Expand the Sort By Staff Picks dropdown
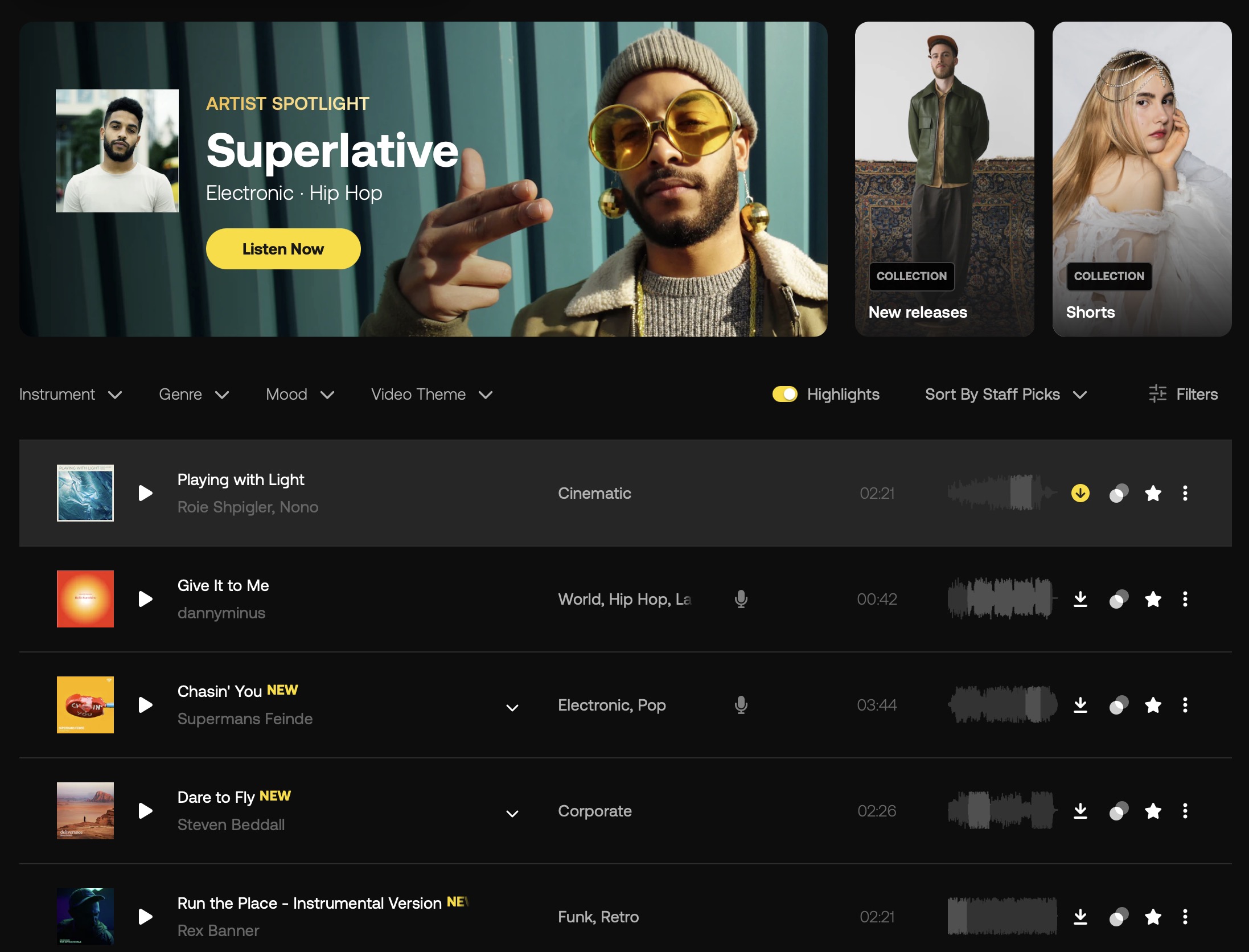Viewport: 1249px width, 952px height. [1005, 394]
